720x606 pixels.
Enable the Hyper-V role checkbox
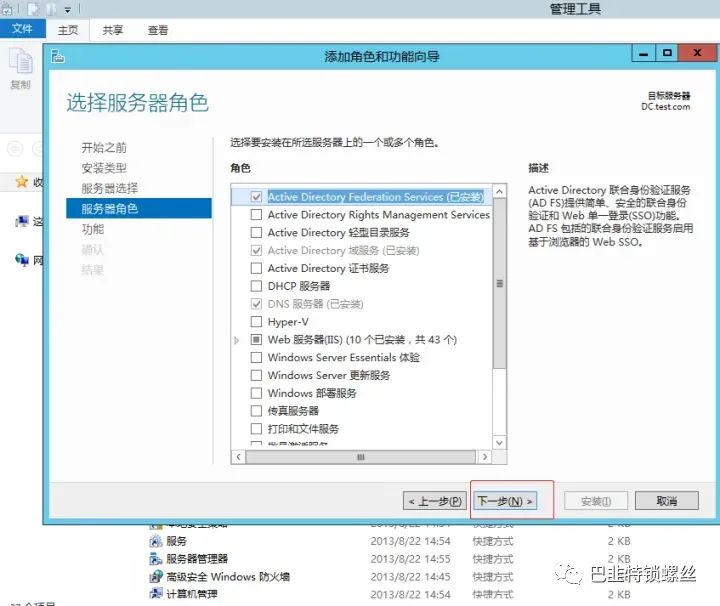[x=256, y=321]
